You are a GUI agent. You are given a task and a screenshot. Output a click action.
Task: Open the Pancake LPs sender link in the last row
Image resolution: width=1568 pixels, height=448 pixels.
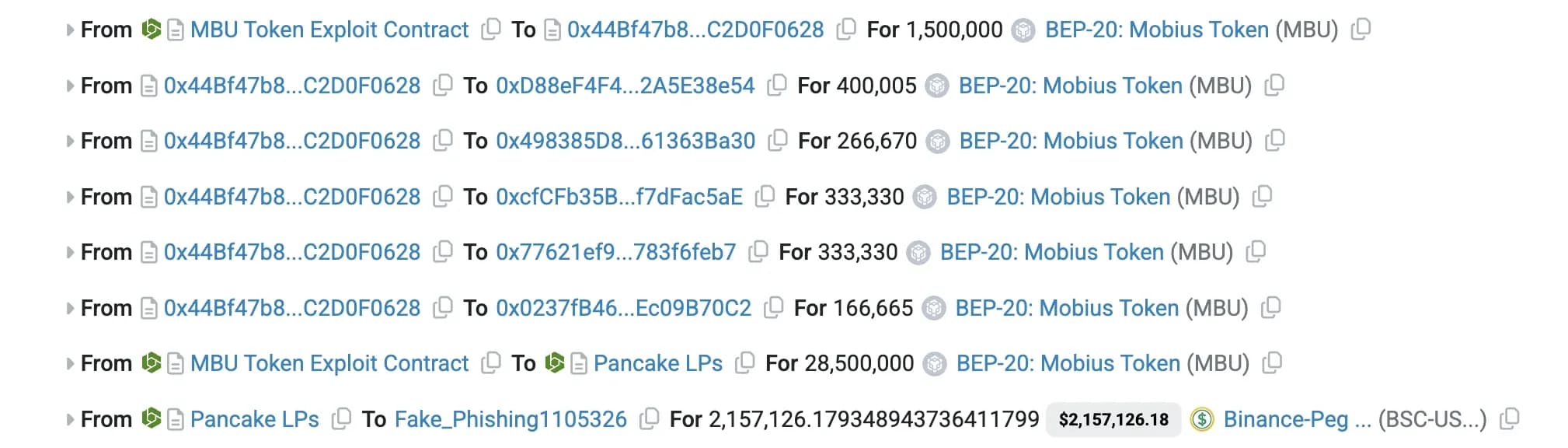(254, 419)
